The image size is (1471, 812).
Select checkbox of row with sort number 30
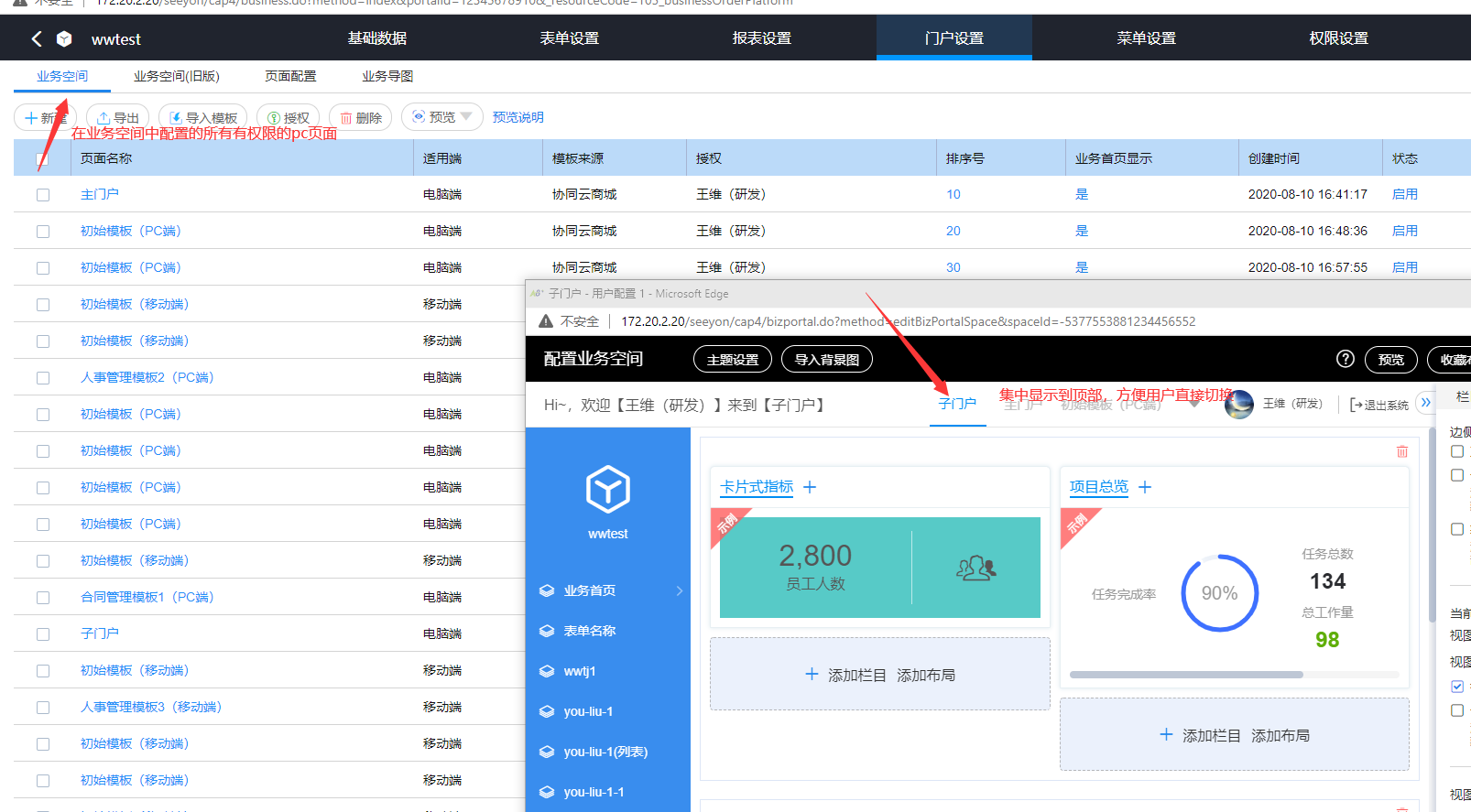tap(43, 268)
